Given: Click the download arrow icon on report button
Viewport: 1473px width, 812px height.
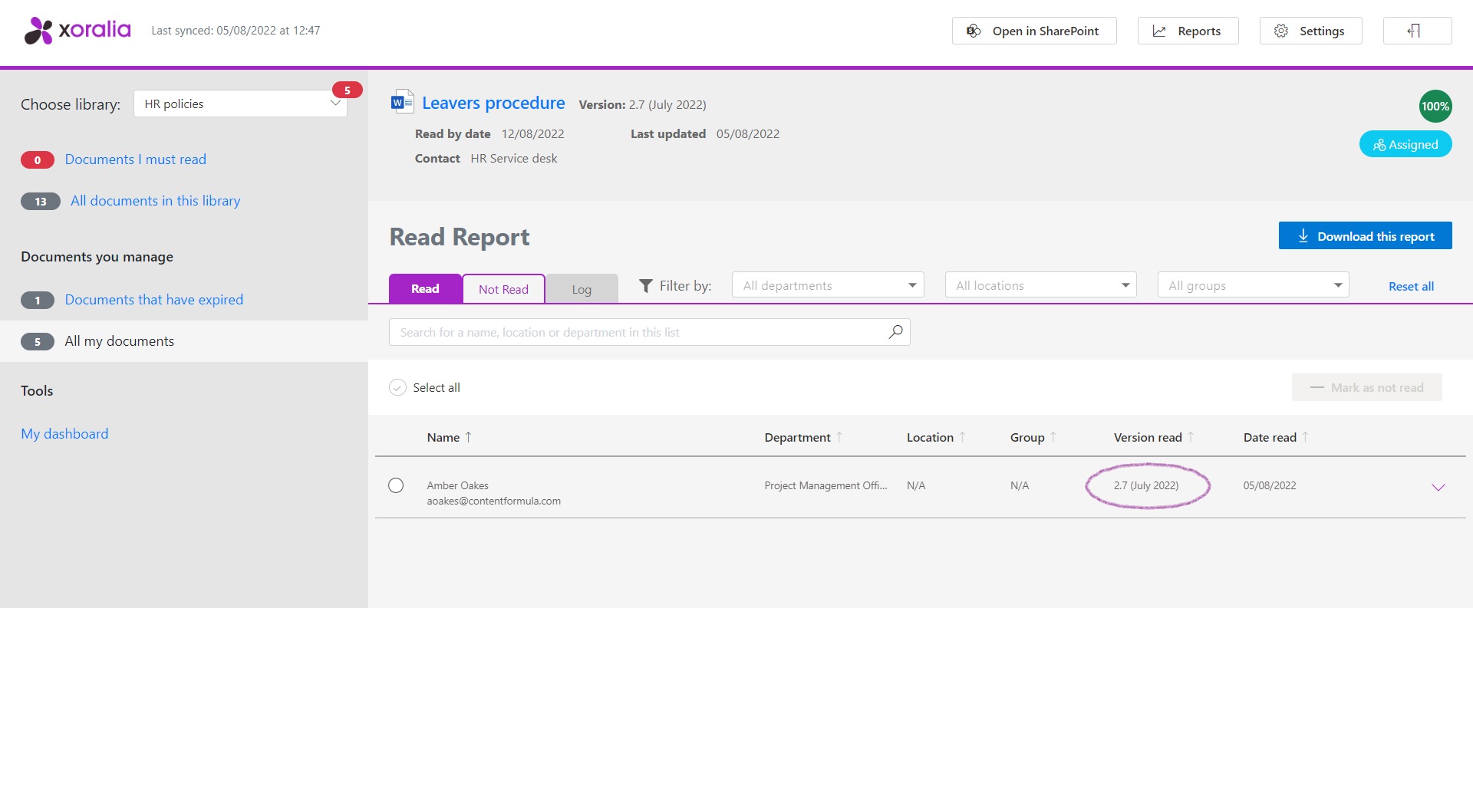Looking at the screenshot, I should click(x=1303, y=236).
